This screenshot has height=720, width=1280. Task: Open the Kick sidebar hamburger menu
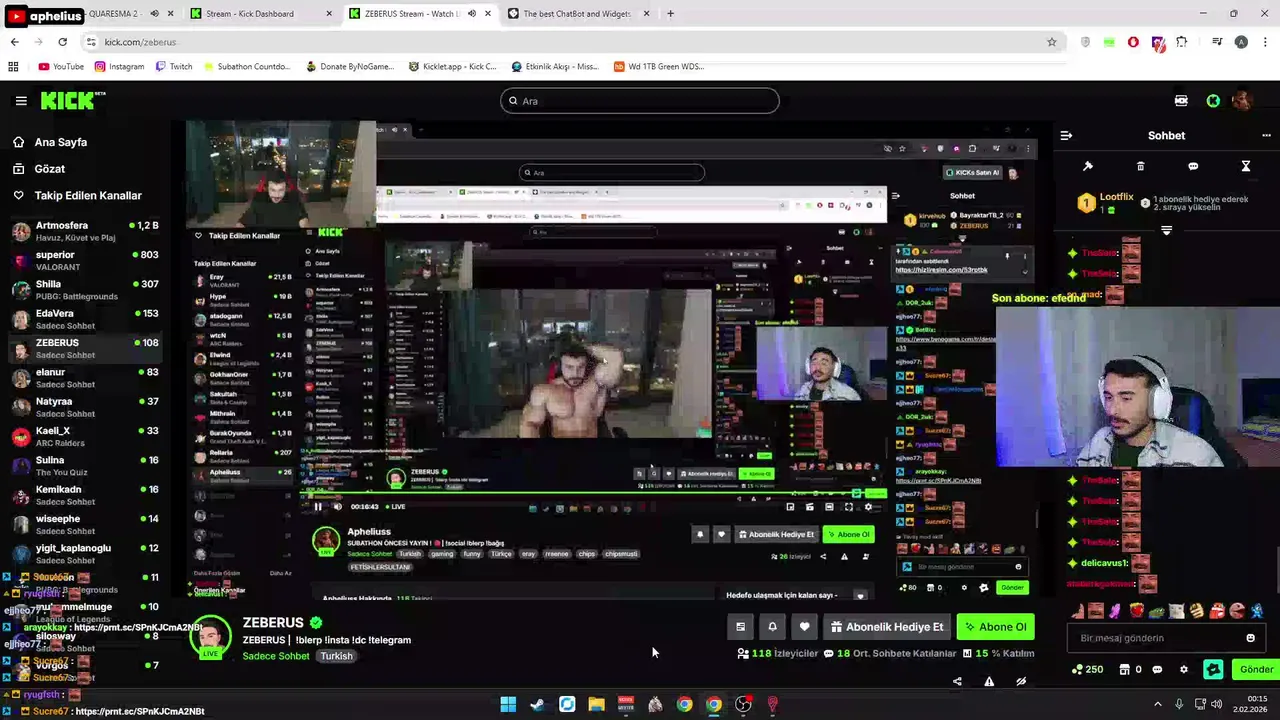21,100
